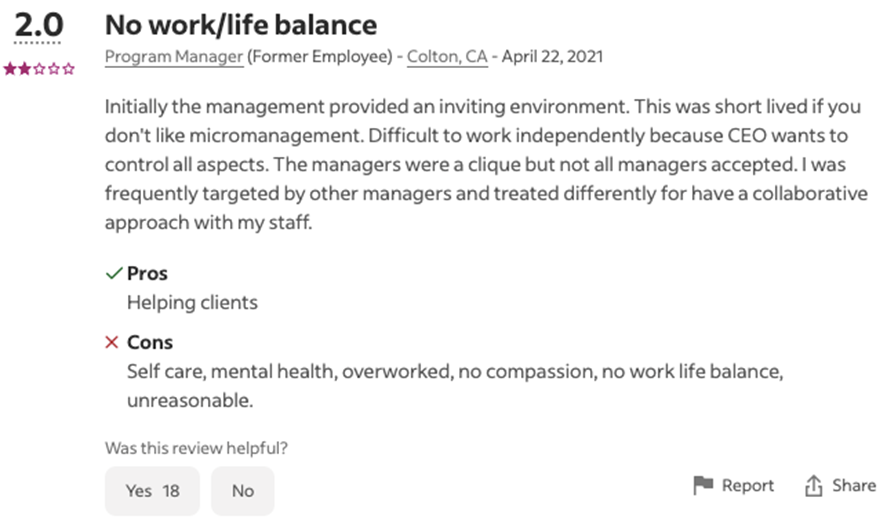Click the red Cons X icon
Image resolution: width=887 pixels, height=527 pixels.
point(112,342)
